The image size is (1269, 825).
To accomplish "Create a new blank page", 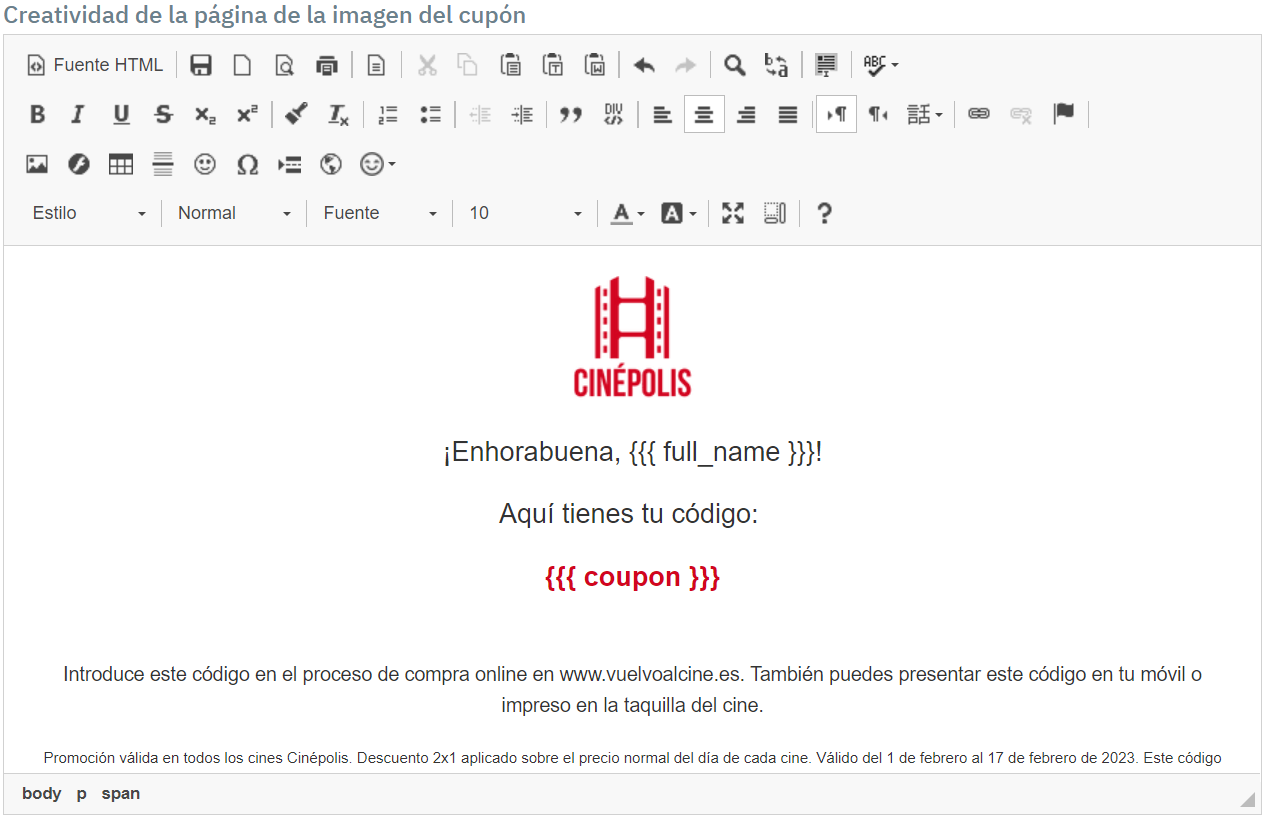I will (242, 65).
